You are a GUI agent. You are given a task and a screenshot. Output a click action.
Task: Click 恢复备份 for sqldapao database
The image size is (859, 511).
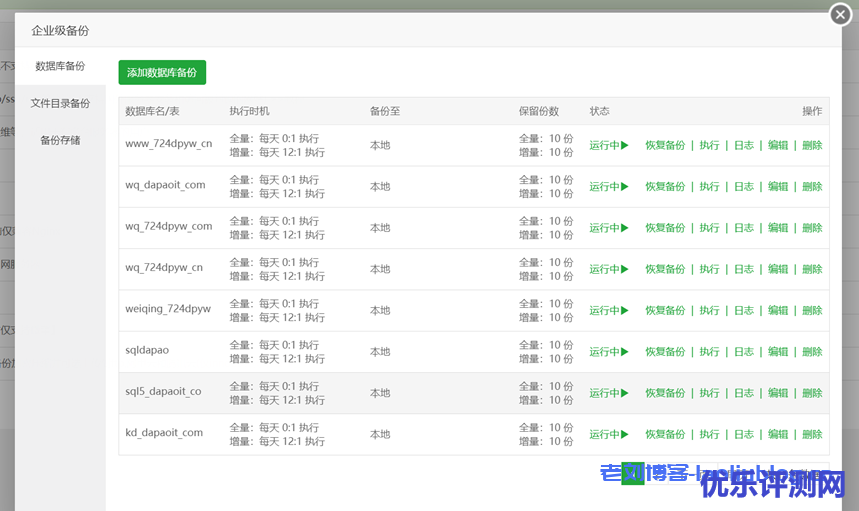point(665,352)
